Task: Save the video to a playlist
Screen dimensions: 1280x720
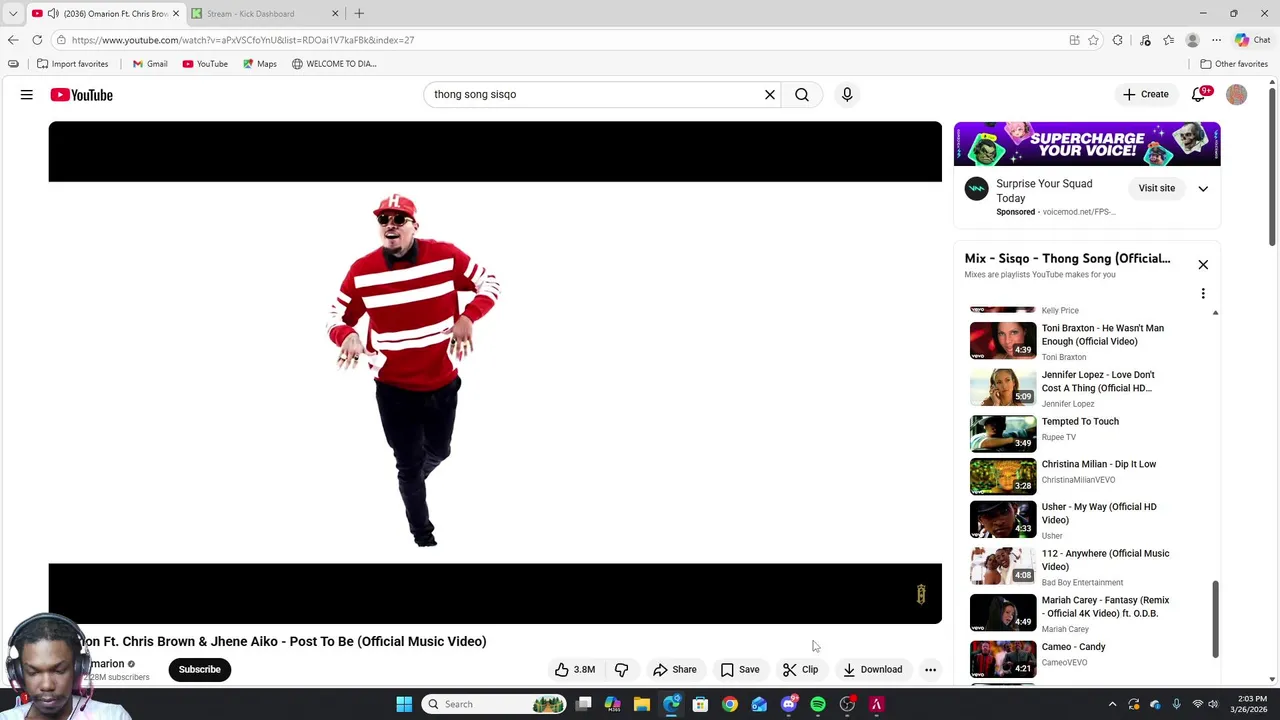Action: [740, 670]
